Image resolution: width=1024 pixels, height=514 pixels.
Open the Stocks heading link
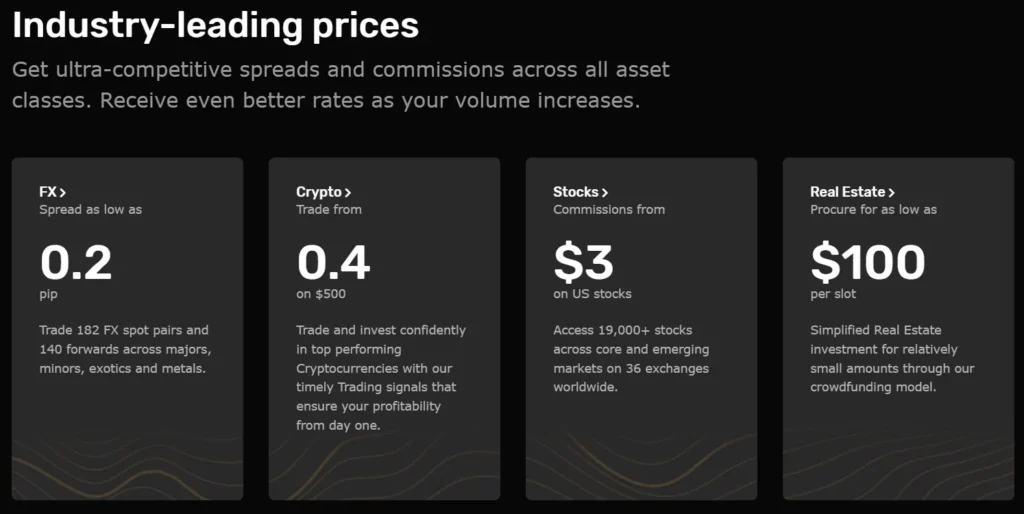(x=576, y=192)
